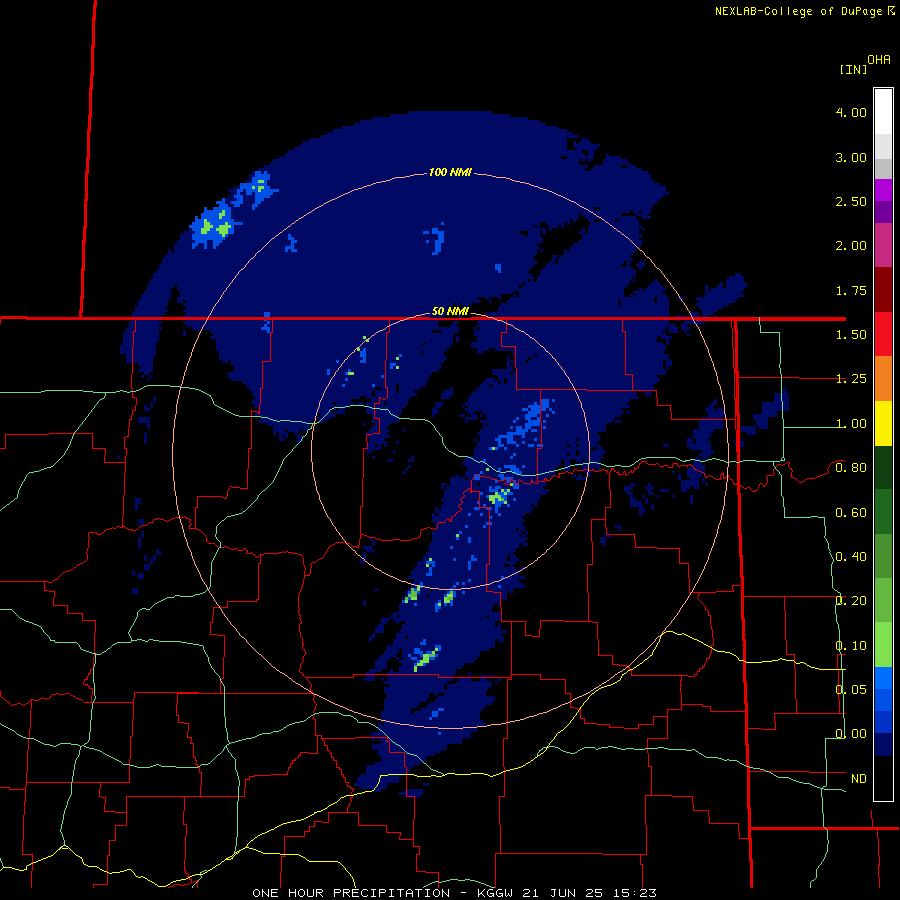Select the 1.50 legend value
The image size is (900, 900).
coord(851,335)
